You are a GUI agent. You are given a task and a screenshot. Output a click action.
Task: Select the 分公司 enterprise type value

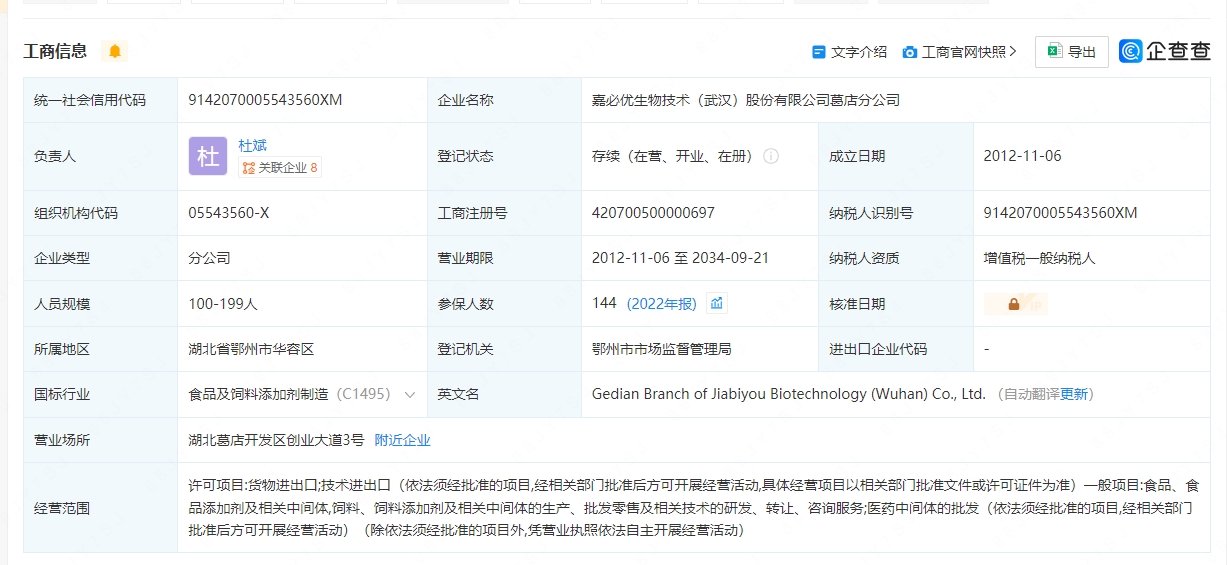pyautogui.click(x=210, y=258)
